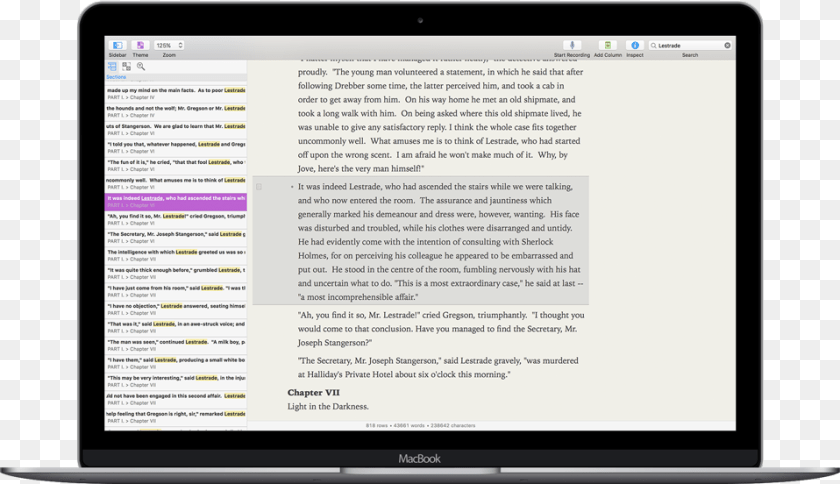Select result "The fun of it is," he cried
840x484 pixels.
click(176, 166)
